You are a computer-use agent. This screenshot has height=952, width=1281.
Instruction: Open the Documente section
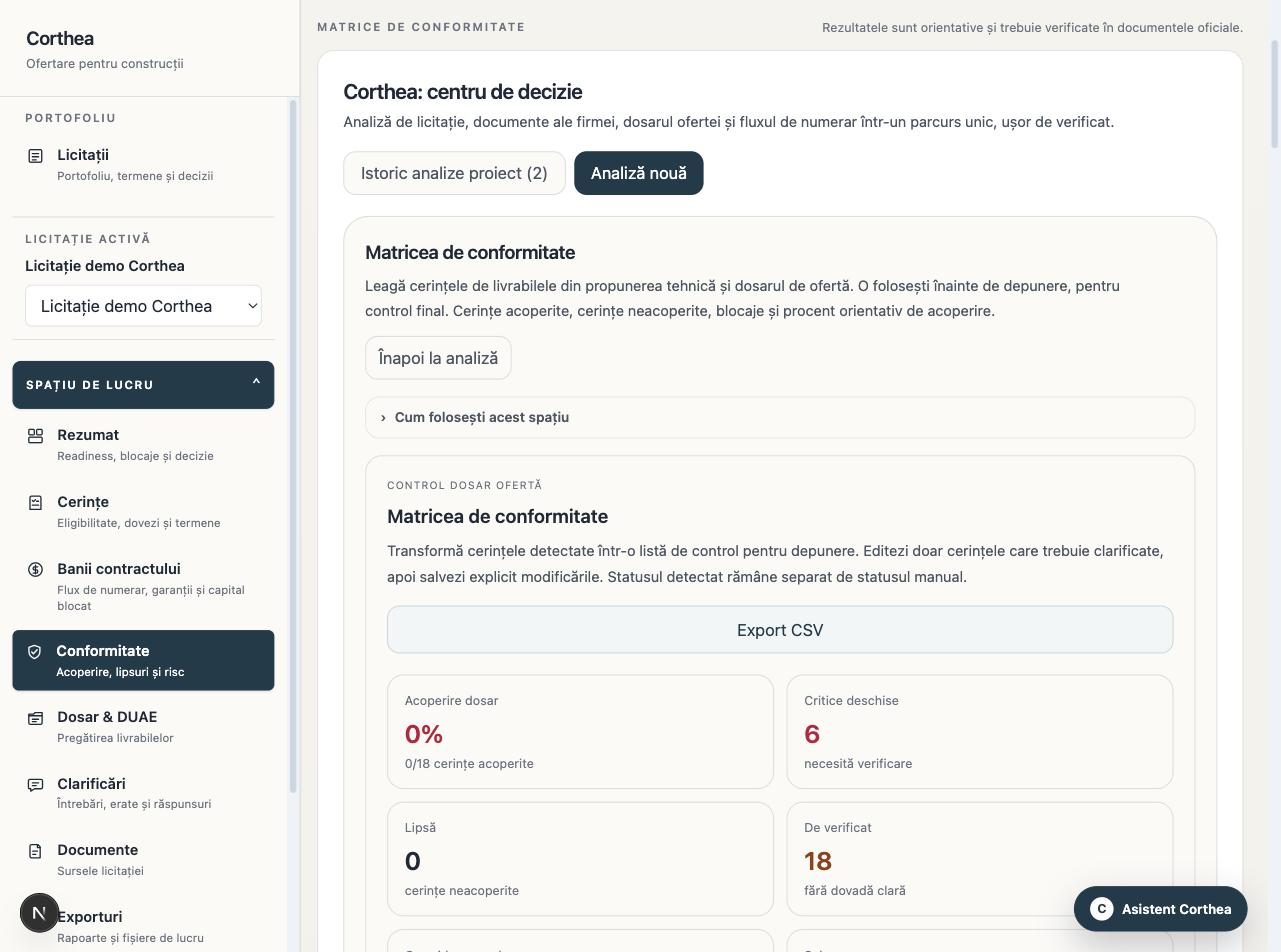point(143,859)
